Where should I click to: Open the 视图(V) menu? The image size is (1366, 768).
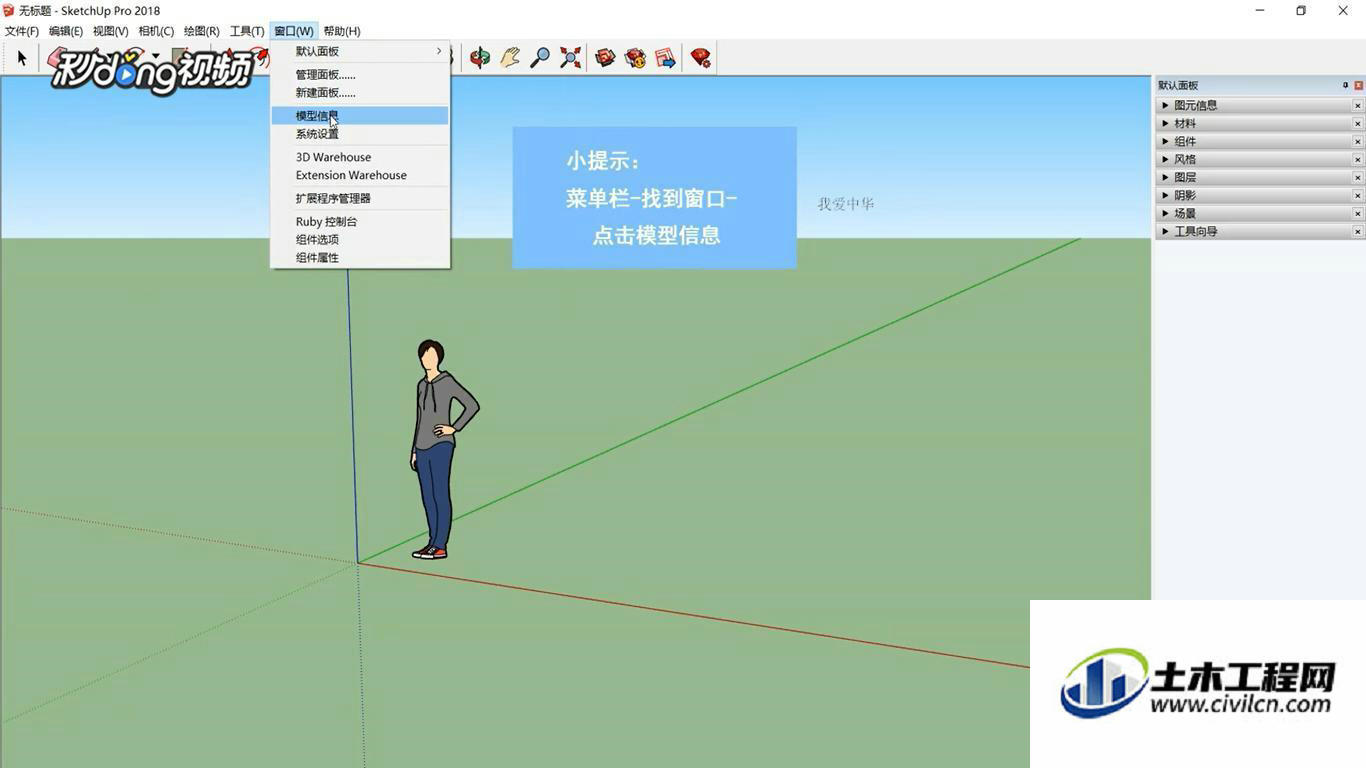(111, 31)
